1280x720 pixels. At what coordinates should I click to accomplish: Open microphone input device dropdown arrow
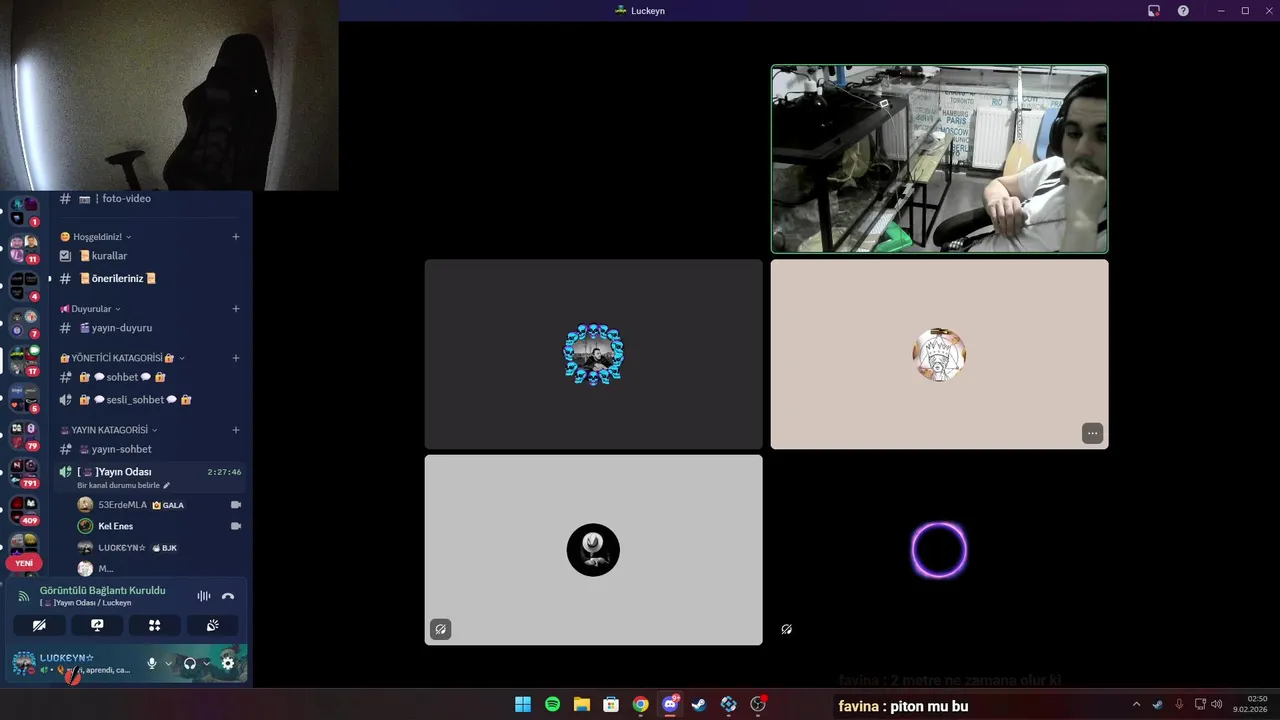point(168,663)
